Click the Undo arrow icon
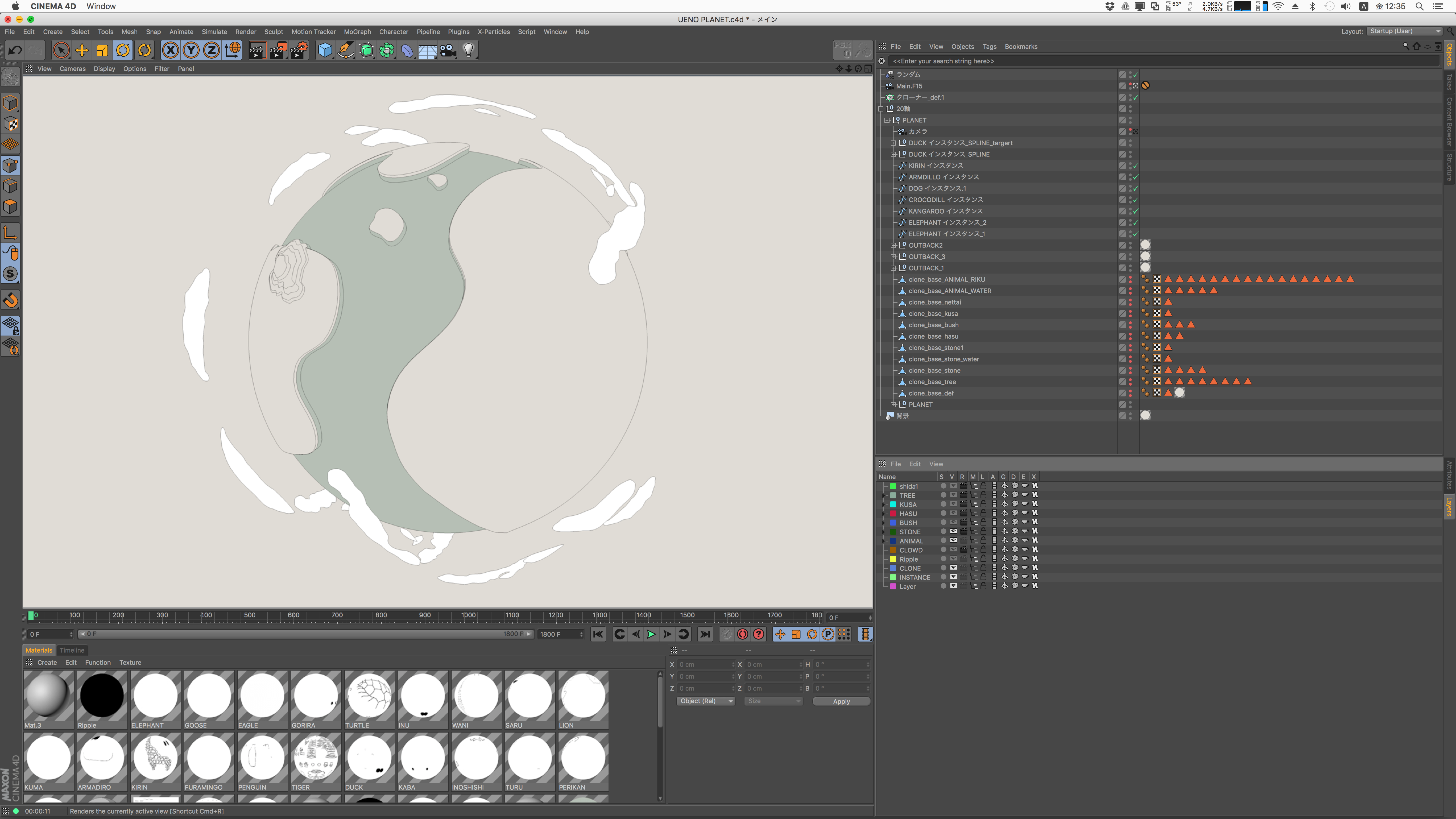This screenshot has height=819, width=1456. 15,51
